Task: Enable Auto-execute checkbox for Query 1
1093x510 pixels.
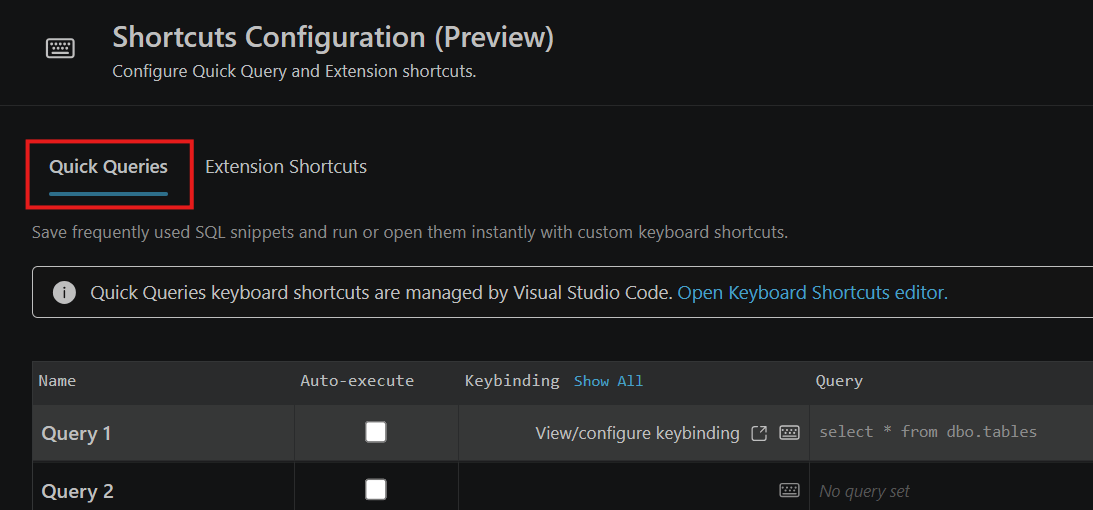Action: 376,433
